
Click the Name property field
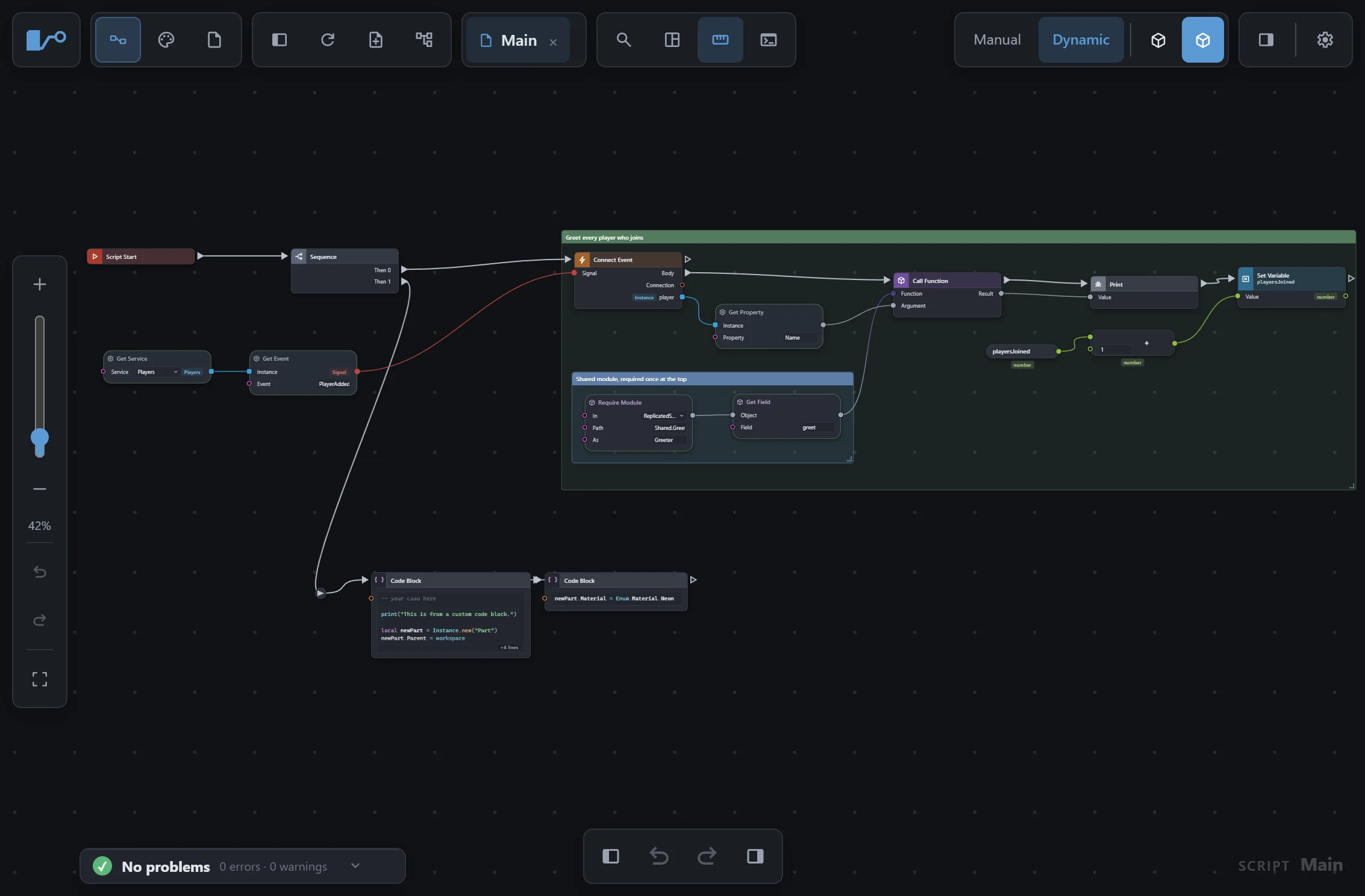click(x=800, y=338)
